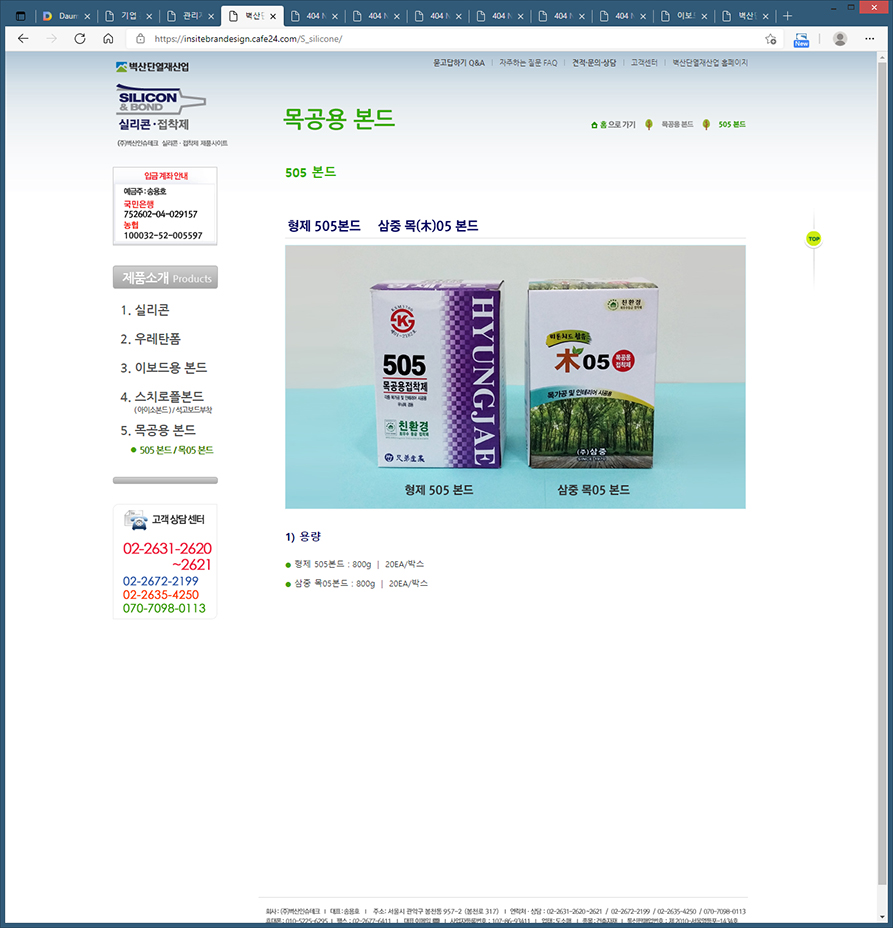Viewport: 893px width, 928px height.
Task: Open a new tab with plus
Action: coord(787,16)
